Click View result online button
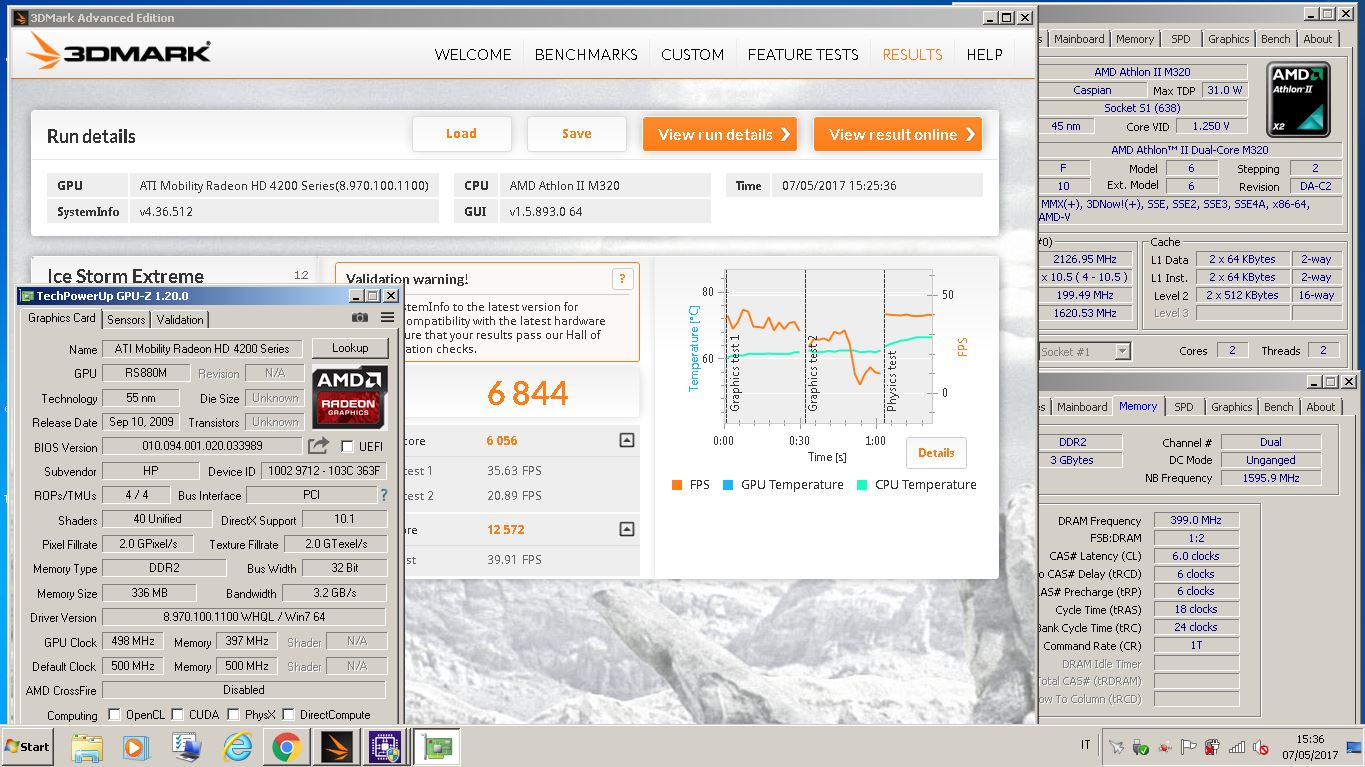 [898, 134]
